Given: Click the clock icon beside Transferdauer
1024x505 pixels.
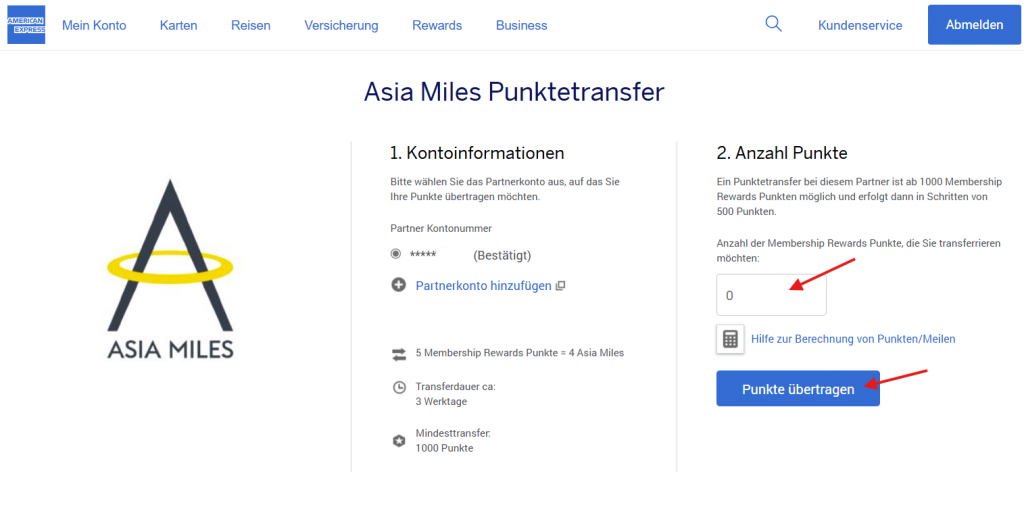Looking at the screenshot, I should pyautogui.click(x=399, y=387).
